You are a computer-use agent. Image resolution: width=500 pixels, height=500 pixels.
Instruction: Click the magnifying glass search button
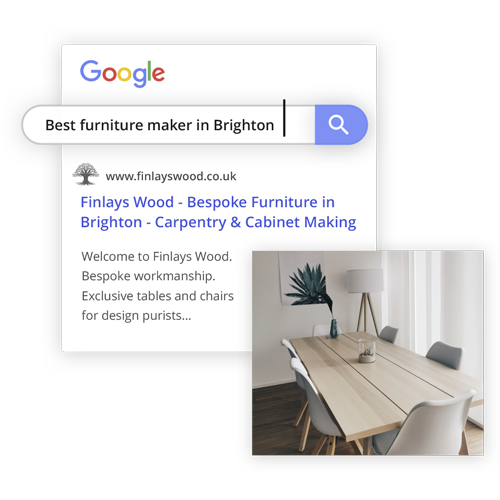tap(341, 125)
